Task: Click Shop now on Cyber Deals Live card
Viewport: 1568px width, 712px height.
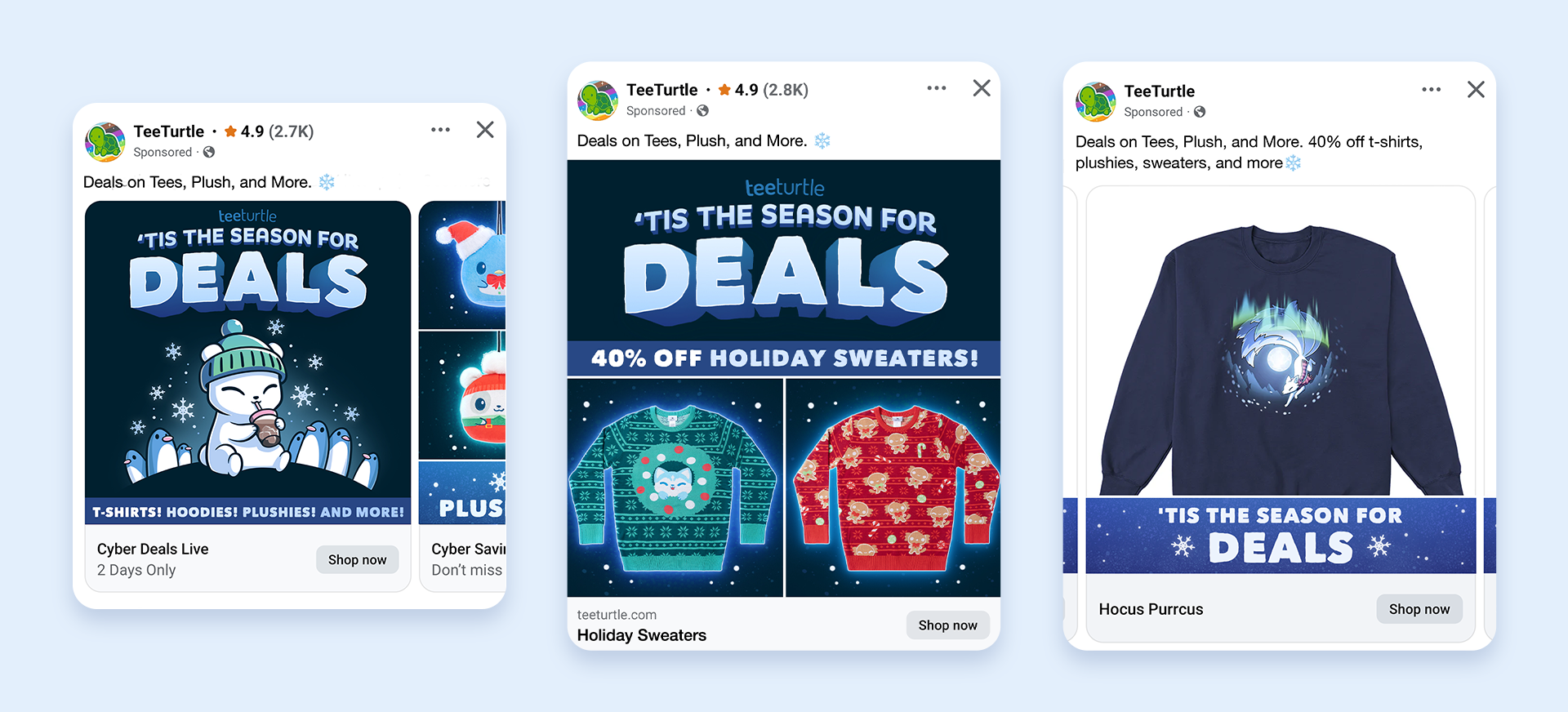Action: (358, 559)
